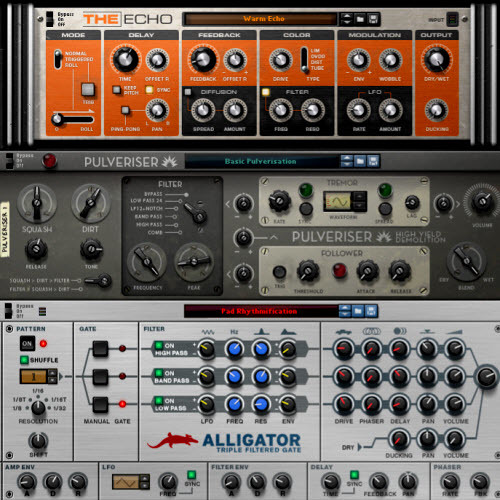The height and width of the screenshot is (500, 500).
Task: Toggle the Alligator Shuffle button
Action: [x=24, y=360]
